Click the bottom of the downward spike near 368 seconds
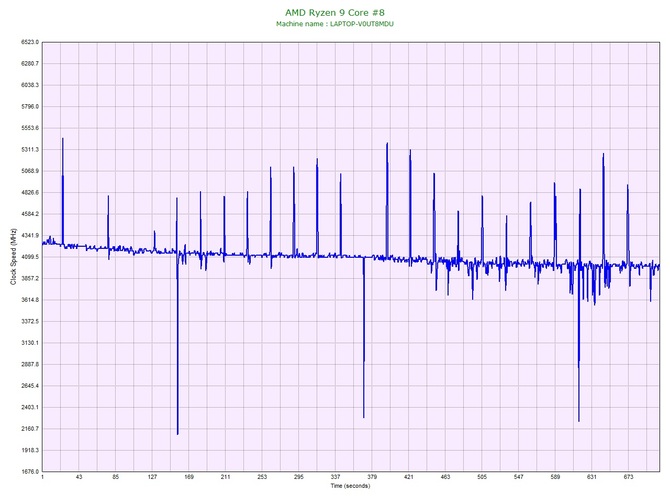 tap(364, 417)
